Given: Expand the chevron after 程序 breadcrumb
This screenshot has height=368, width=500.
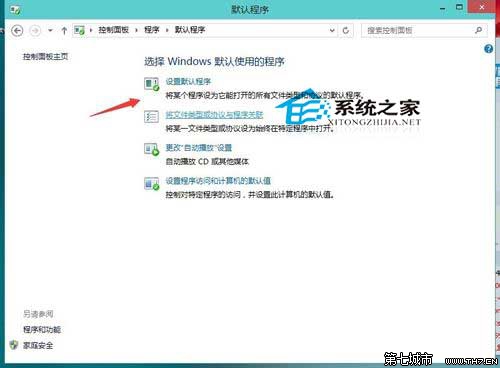Looking at the screenshot, I should (x=167, y=30).
